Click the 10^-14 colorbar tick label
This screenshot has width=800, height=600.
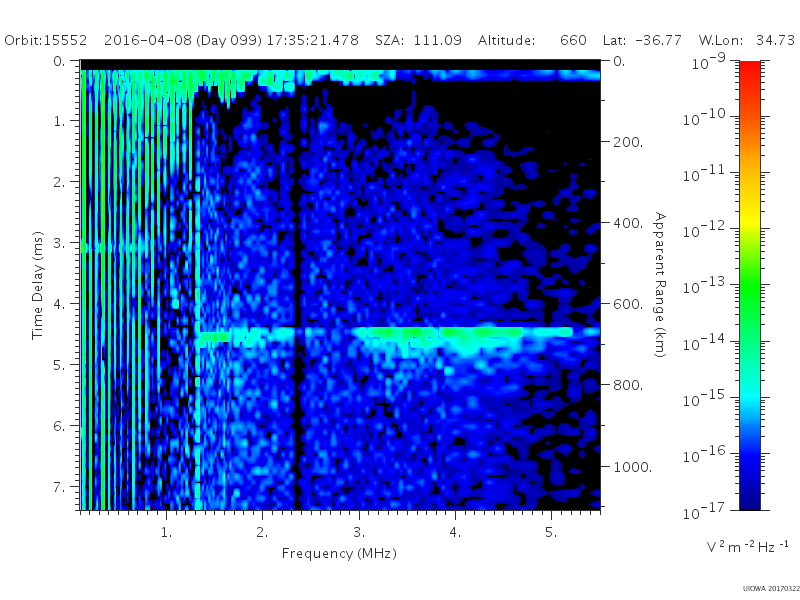pos(704,343)
